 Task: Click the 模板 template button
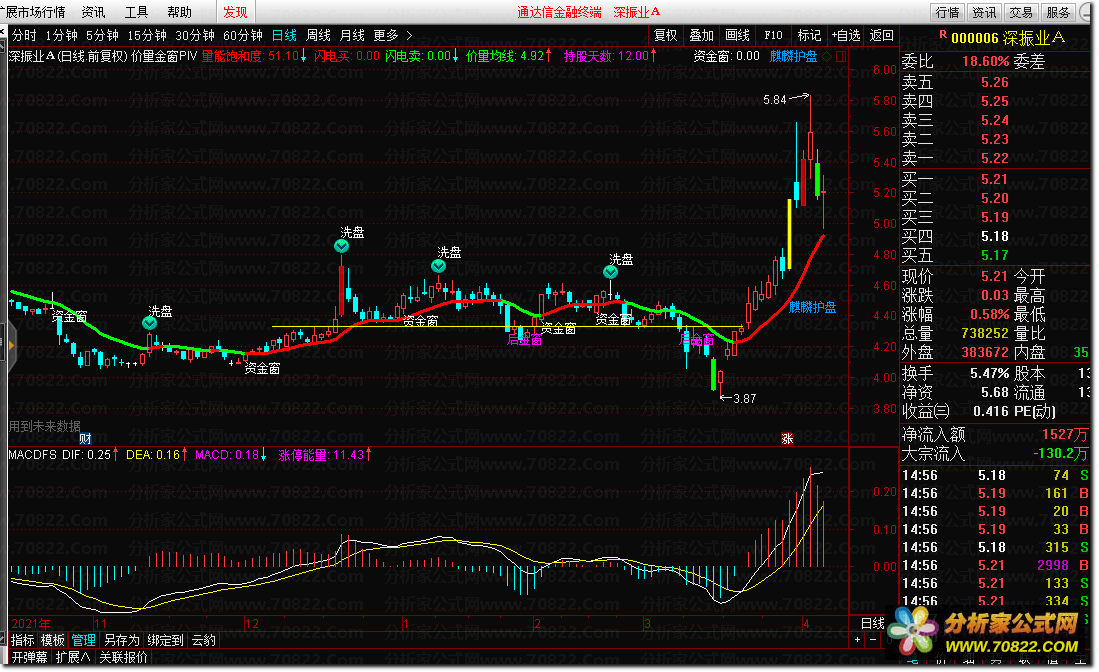pos(53,640)
